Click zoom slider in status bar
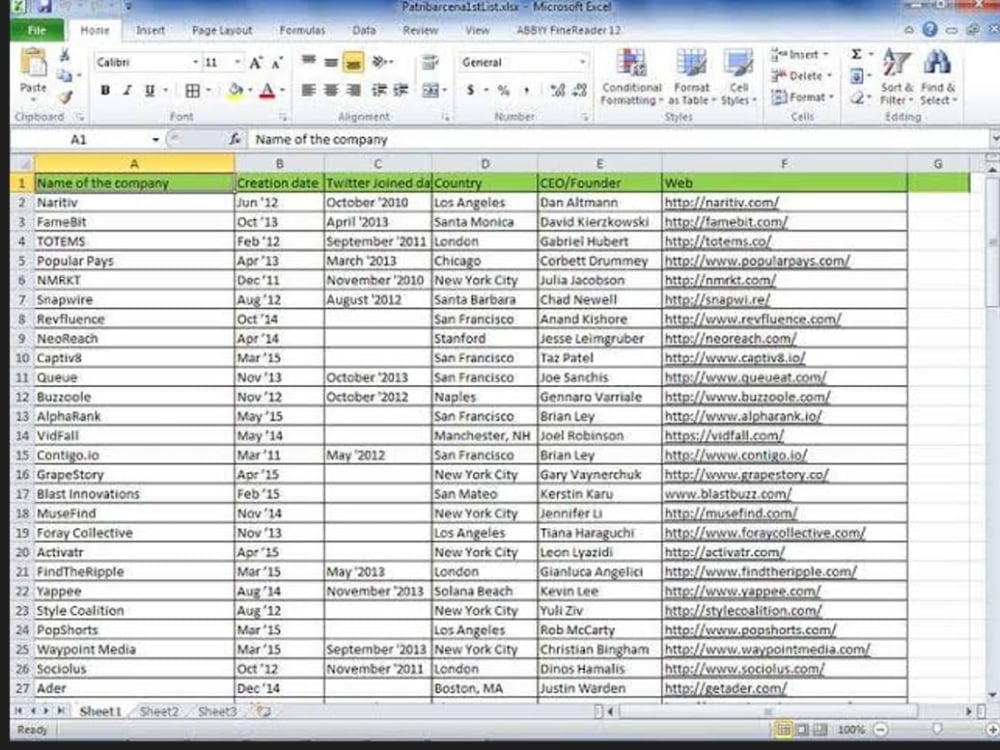This screenshot has height=750, width=1000. pos(937,729)
